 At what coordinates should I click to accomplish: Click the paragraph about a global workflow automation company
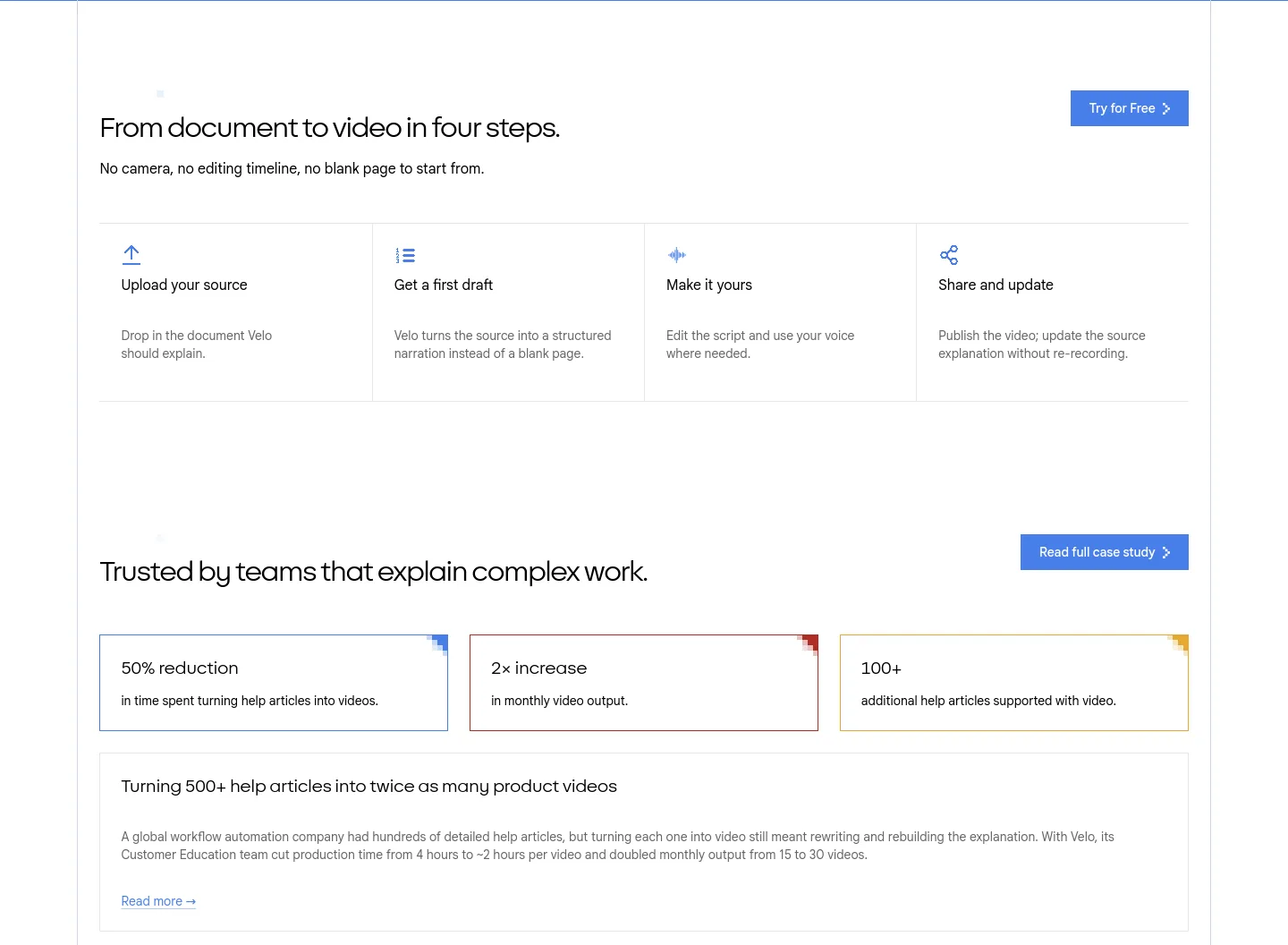point(618,846)
